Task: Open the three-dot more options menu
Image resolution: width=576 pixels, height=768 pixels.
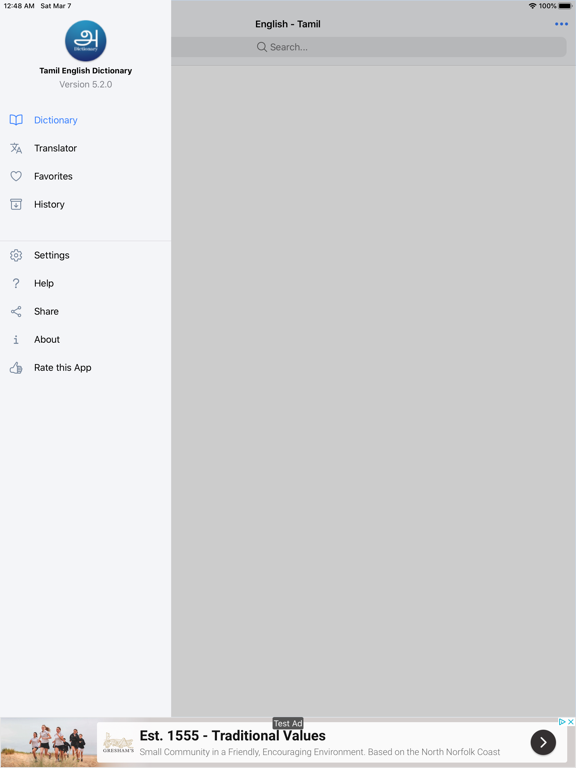Action: (x=561, y=24)
